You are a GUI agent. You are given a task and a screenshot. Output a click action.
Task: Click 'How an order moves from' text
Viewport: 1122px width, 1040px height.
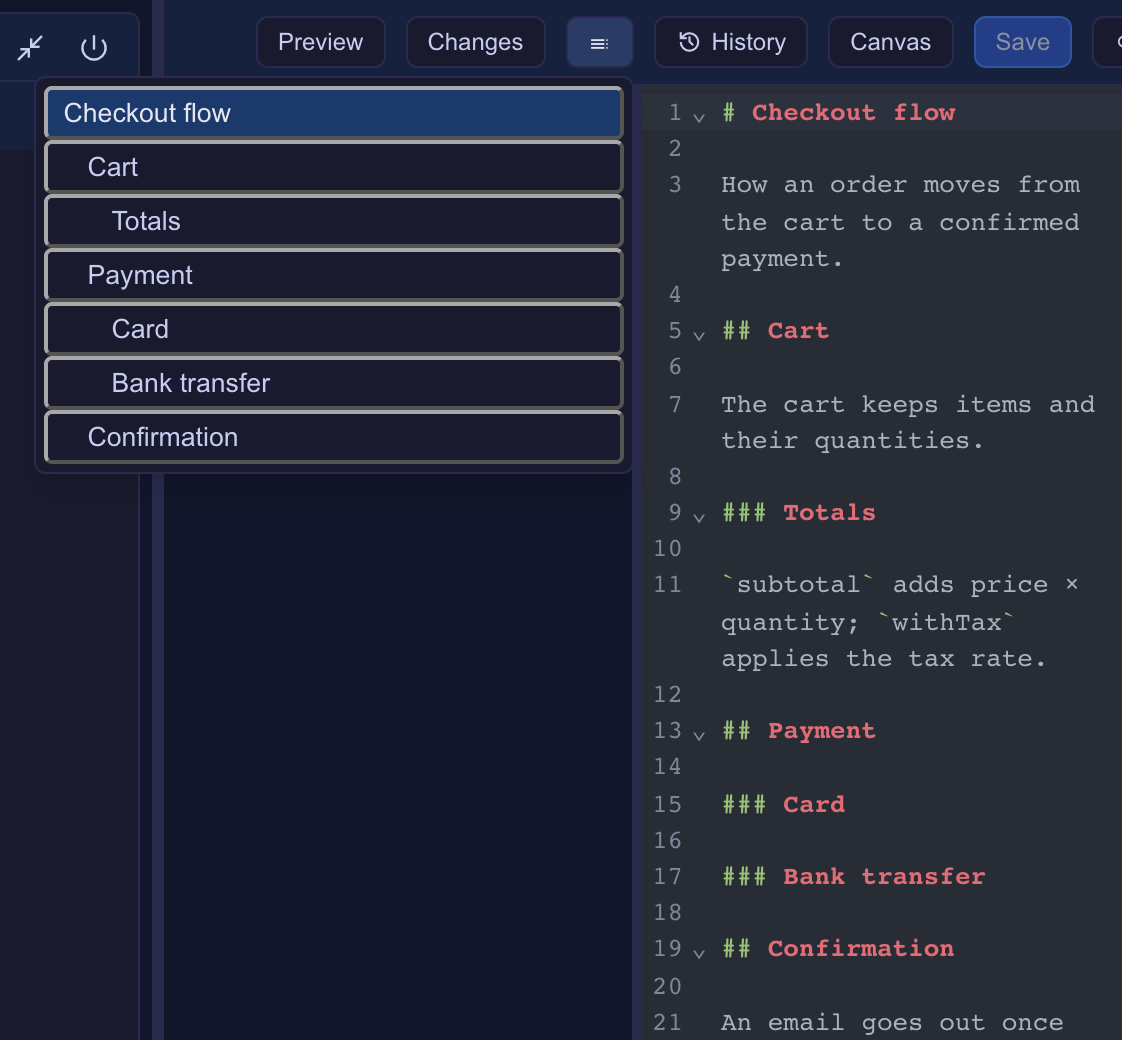901,185
